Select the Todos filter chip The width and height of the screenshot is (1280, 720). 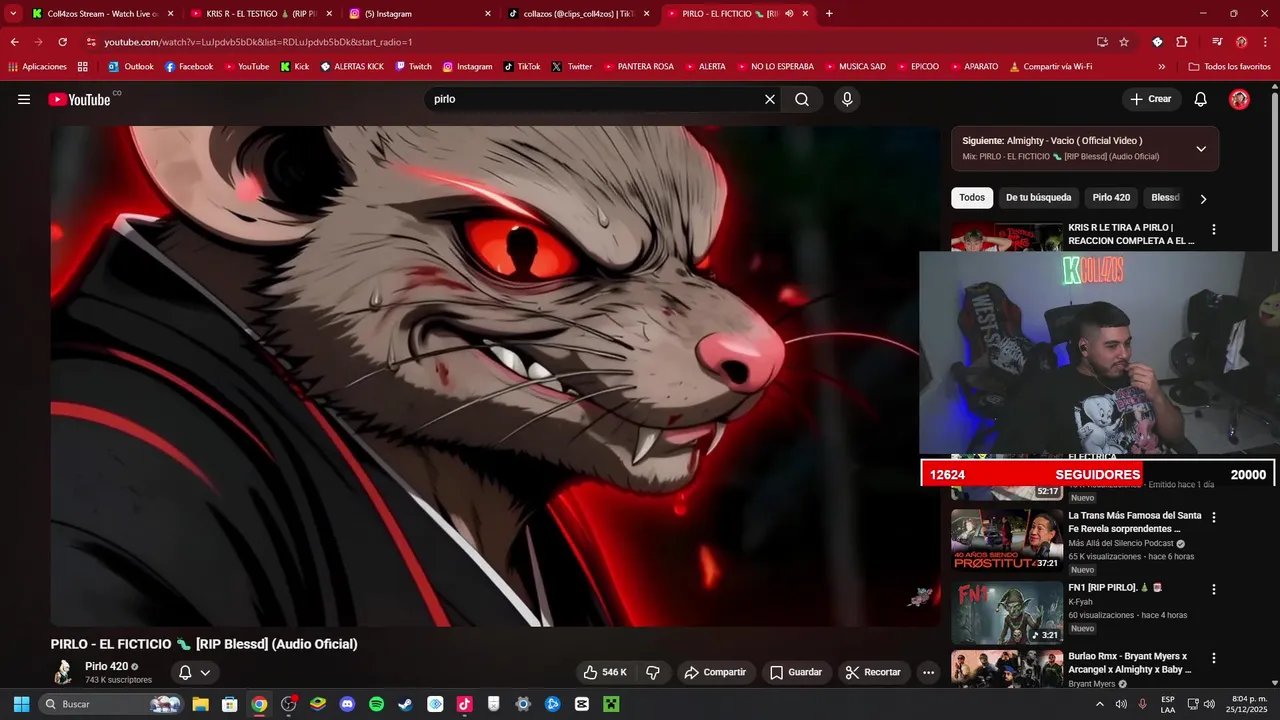point(972,198)
